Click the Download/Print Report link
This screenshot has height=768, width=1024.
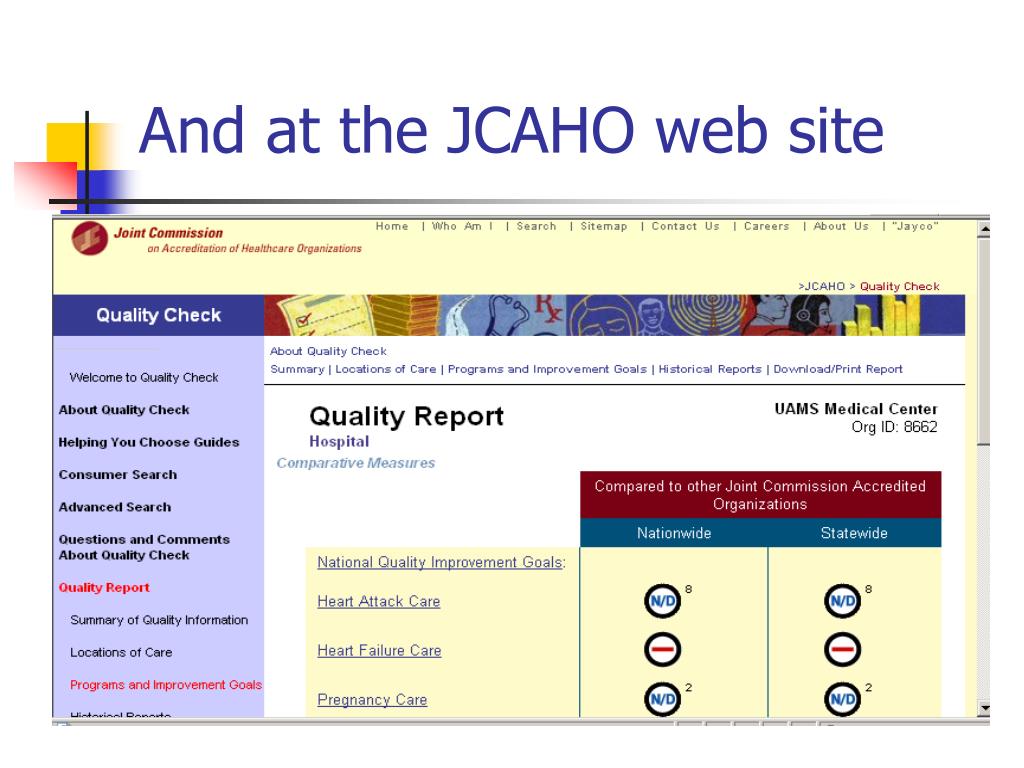[838, 369]
